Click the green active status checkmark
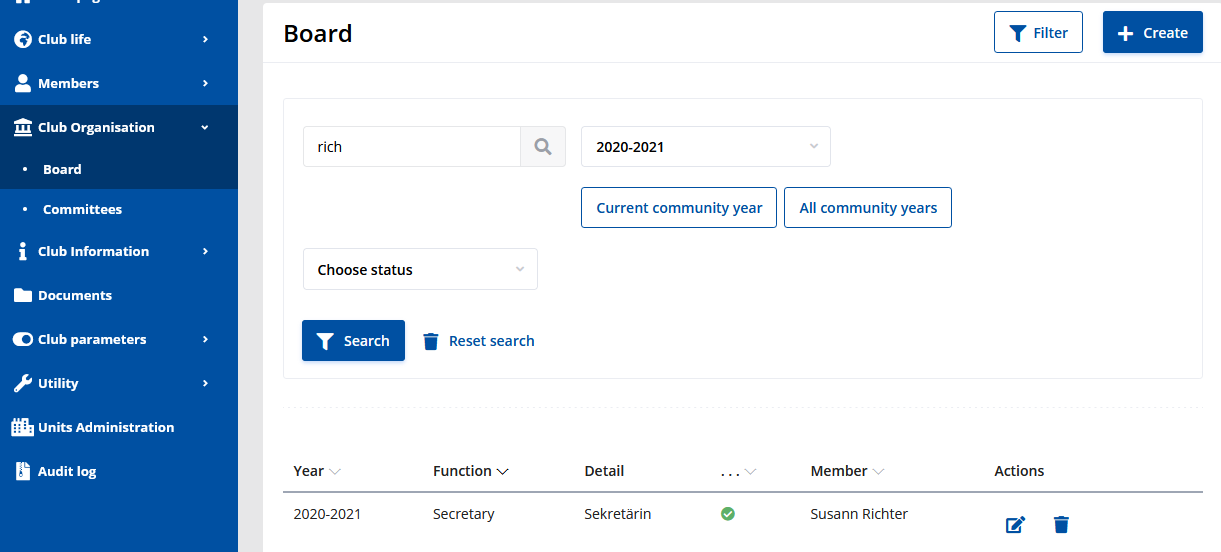 pos(728,514)
